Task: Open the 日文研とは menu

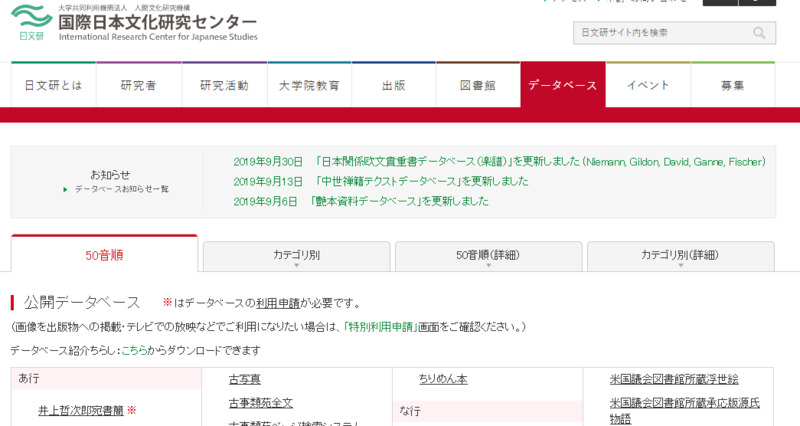Action: tap(53, 86)
